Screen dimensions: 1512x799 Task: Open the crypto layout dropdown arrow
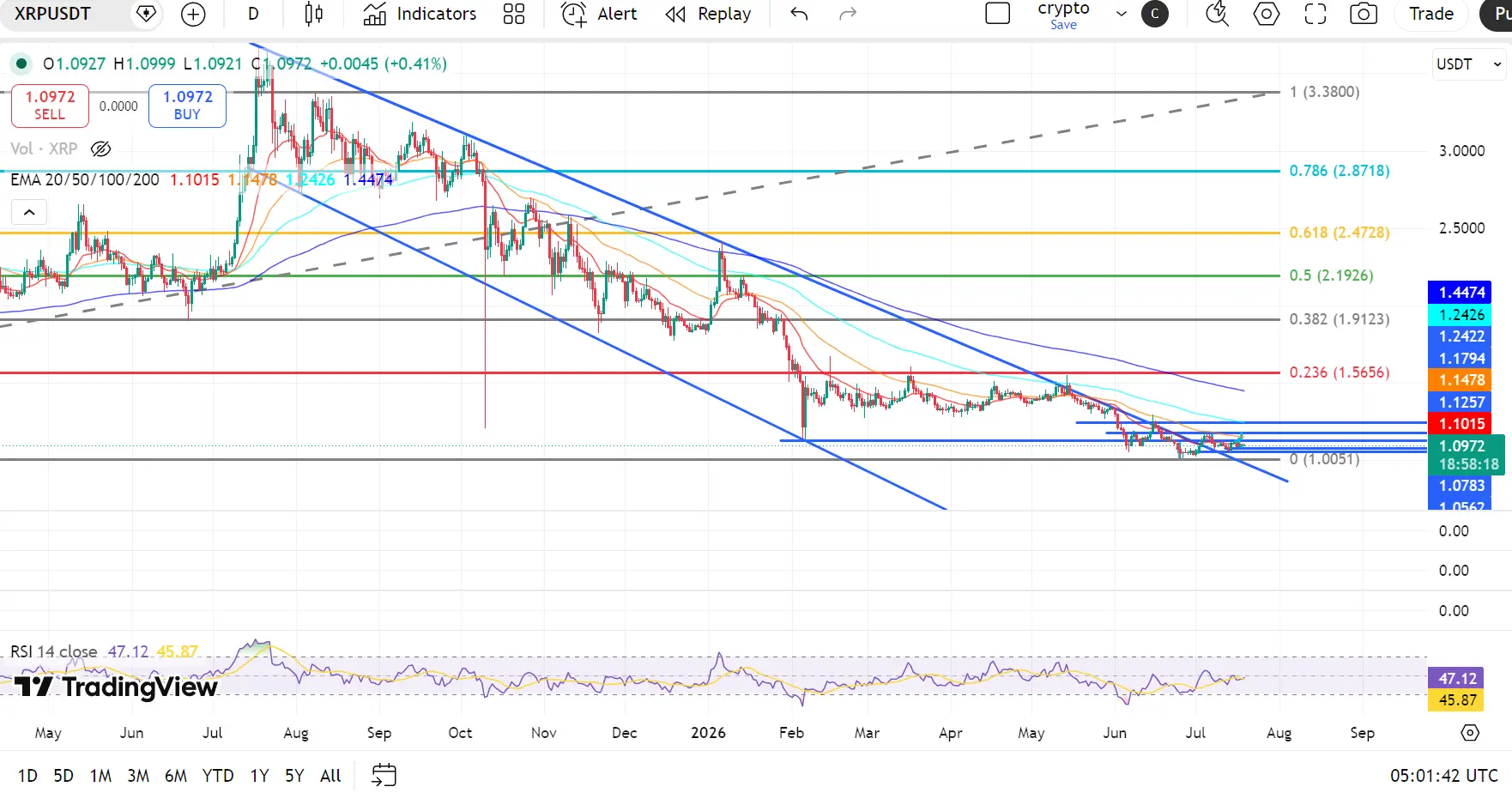pos(1121,14)
